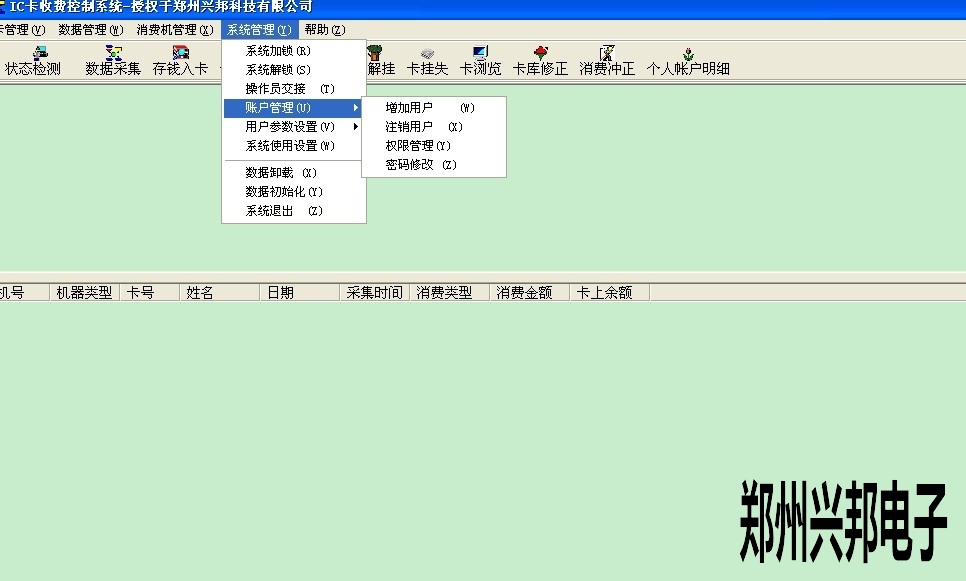Open 数据采集 from the toolbar
Viewport: 966px width, 581px height.
113,61
